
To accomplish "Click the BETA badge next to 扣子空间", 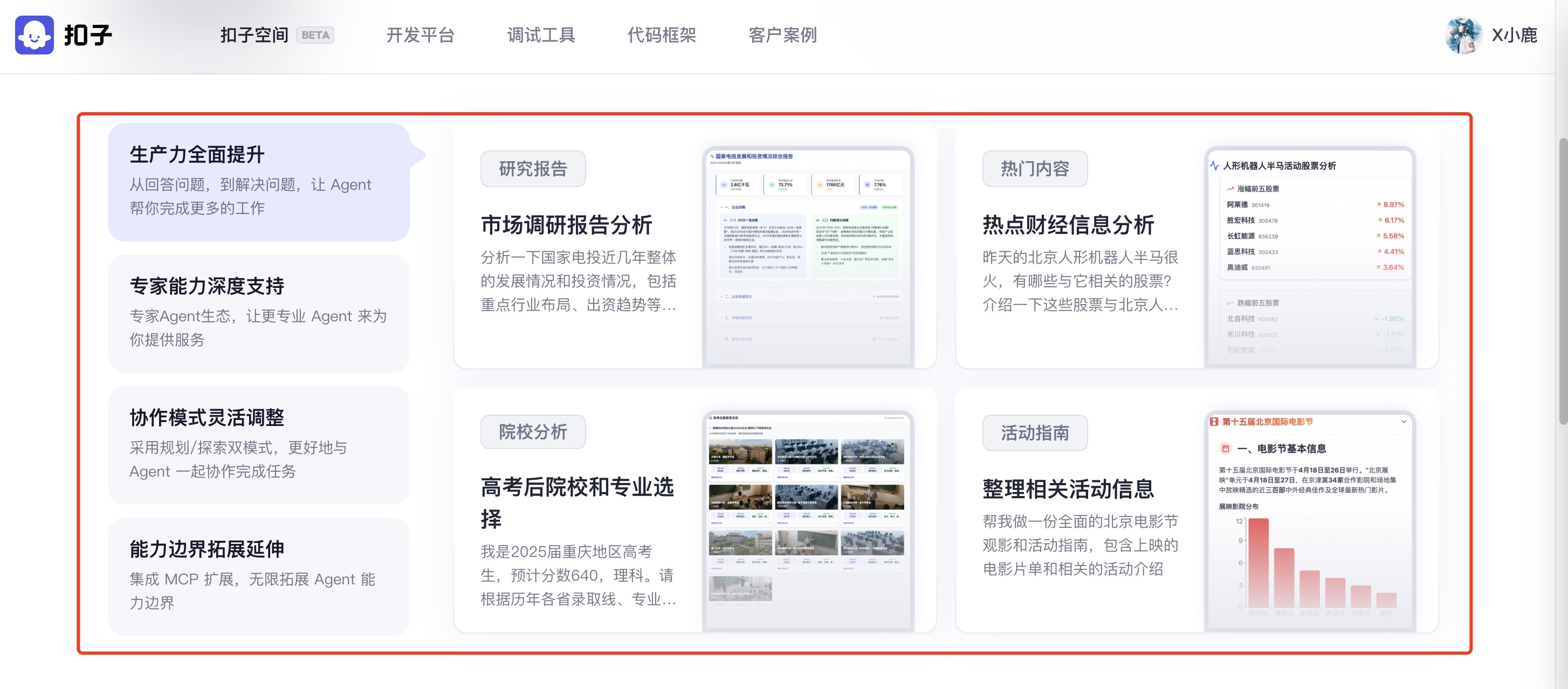I will (315, 35).
